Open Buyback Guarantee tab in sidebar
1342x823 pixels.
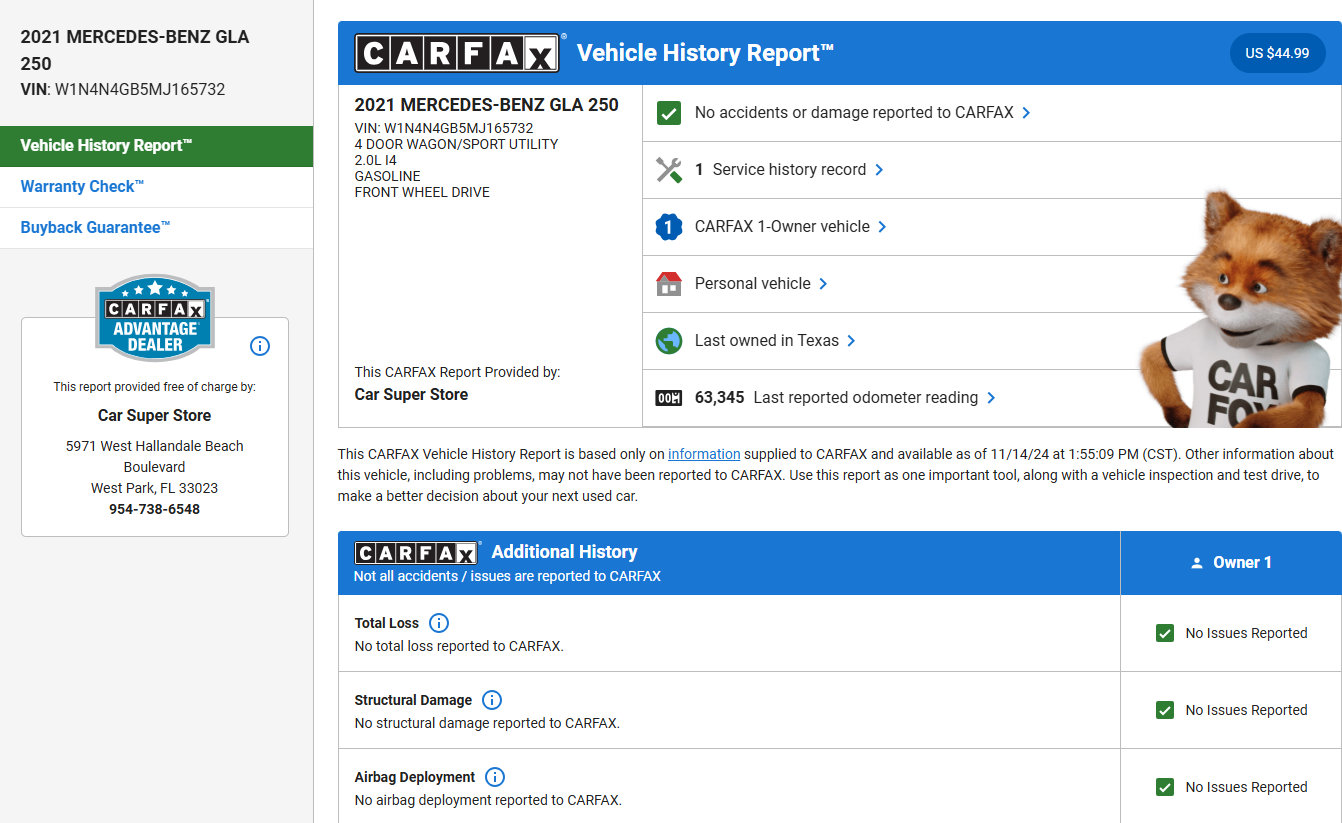[95, 228]
